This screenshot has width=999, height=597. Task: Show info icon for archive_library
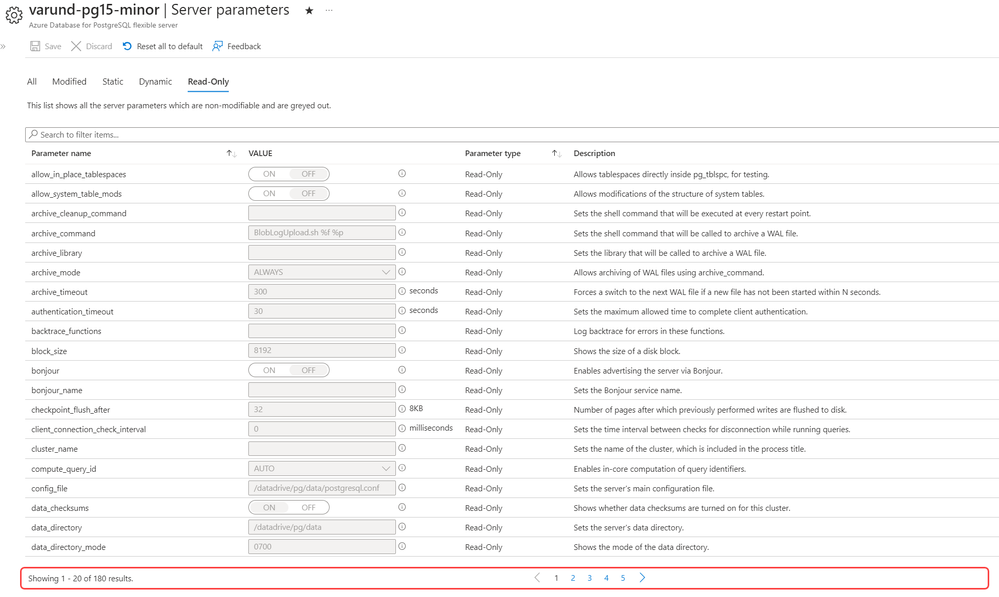(402, 252)
